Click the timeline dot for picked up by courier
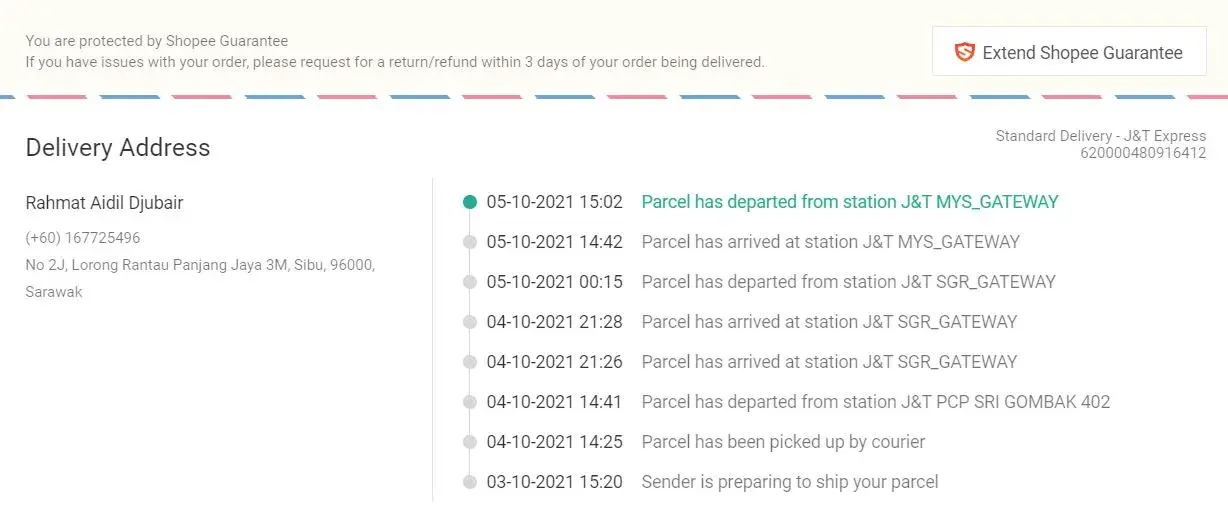The height and width of the screenshot is (522, 1228). click(x=470, y=442)
